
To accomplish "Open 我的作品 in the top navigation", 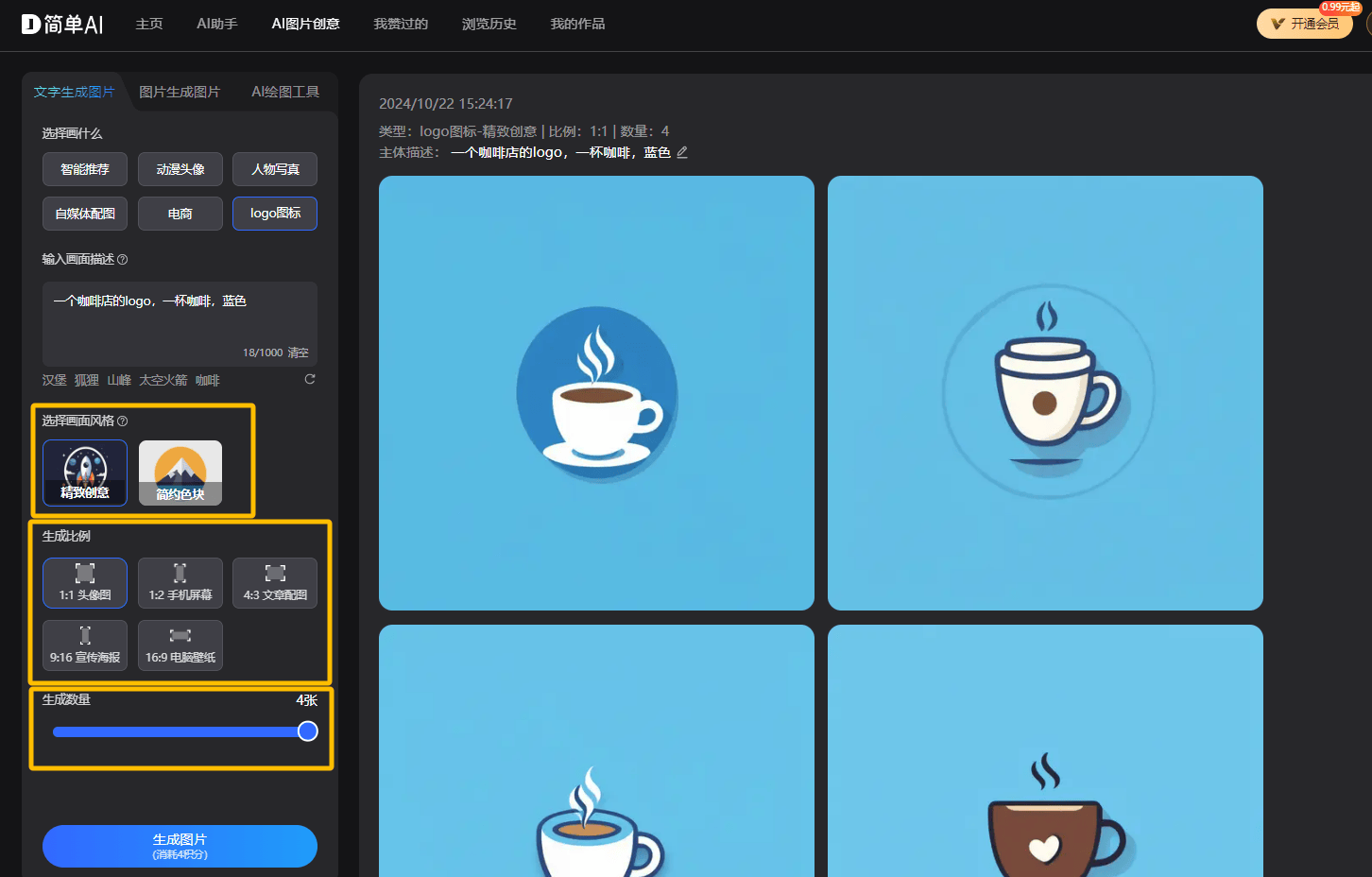I will click(x=577, y=24).
